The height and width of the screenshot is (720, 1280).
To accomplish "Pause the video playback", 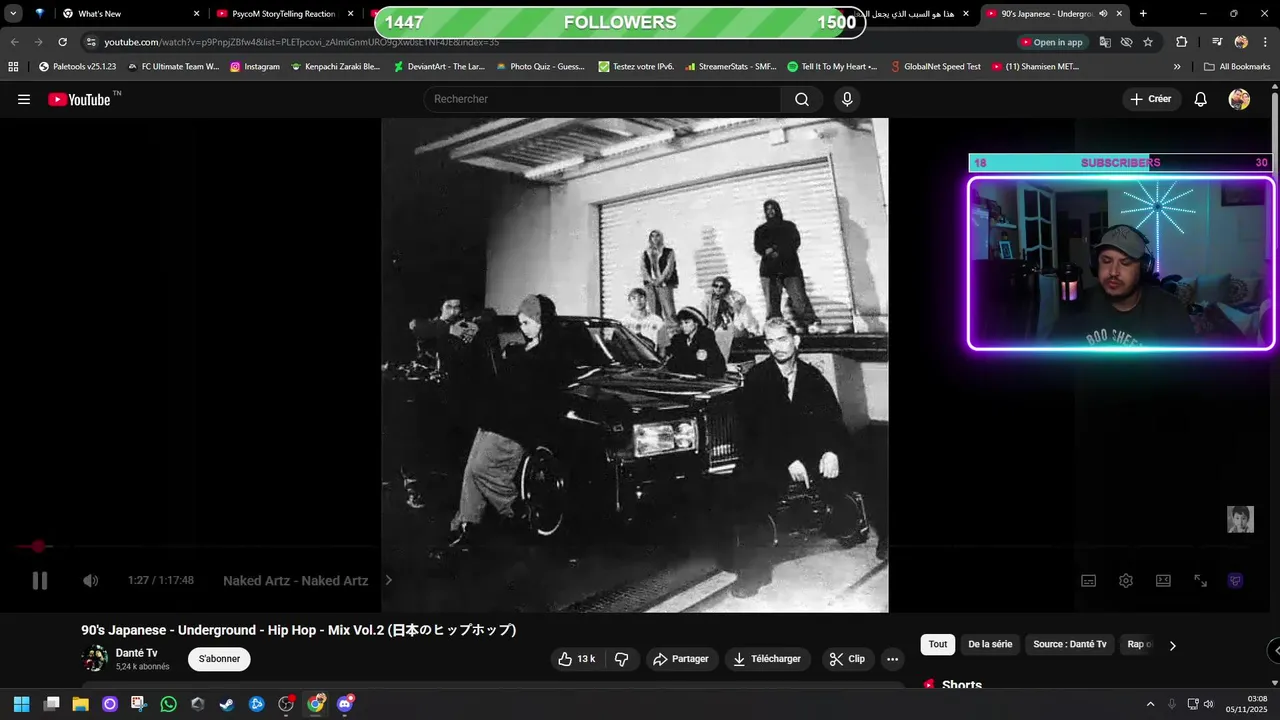I will [40, 581].
